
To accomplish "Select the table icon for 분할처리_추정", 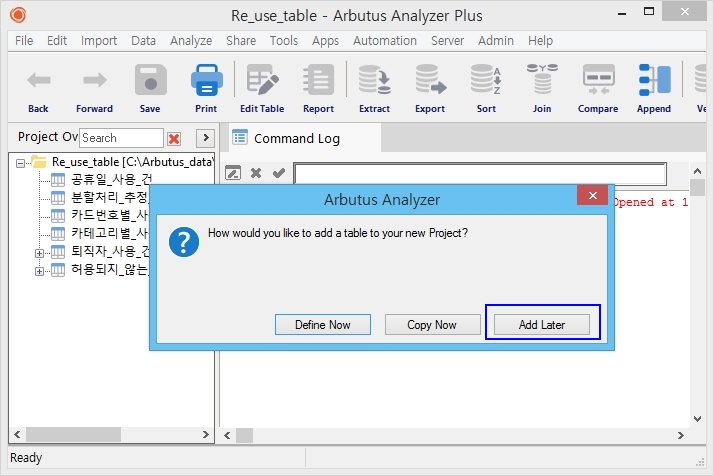I will coord(58,198).
